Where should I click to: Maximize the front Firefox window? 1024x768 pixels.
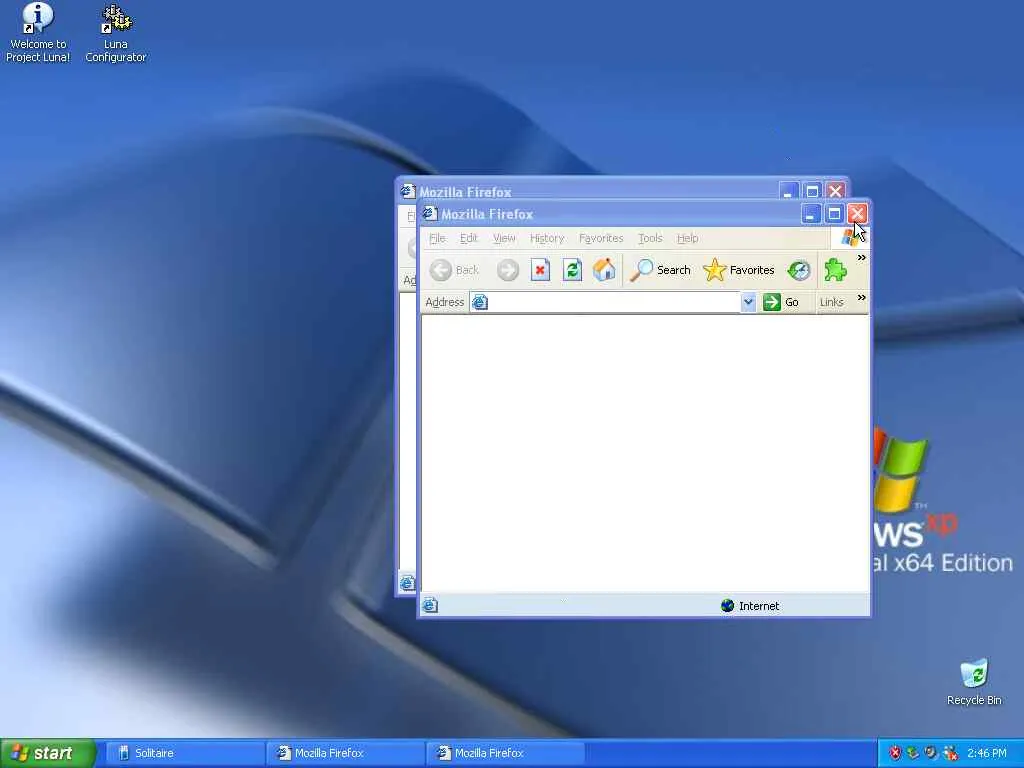(x=834, y=214)
